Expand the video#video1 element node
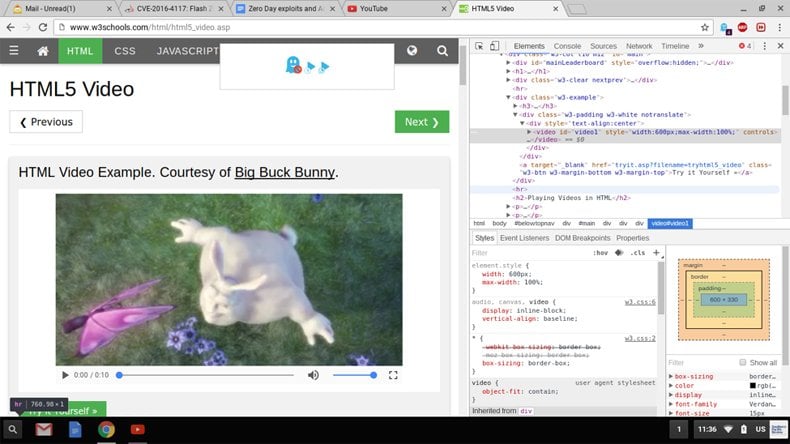The height and width of the screenshot is (444, 790). pyautogui.click(x=529, y=132)
